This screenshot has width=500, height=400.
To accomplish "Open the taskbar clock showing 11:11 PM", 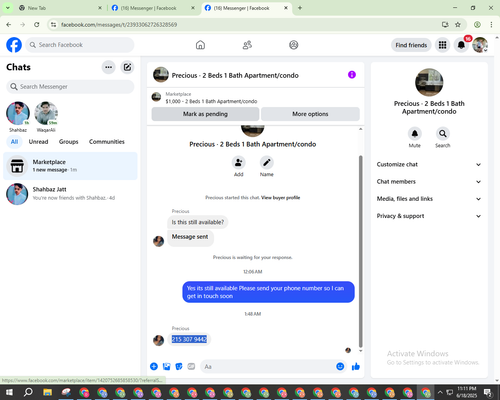I will 467,392.
